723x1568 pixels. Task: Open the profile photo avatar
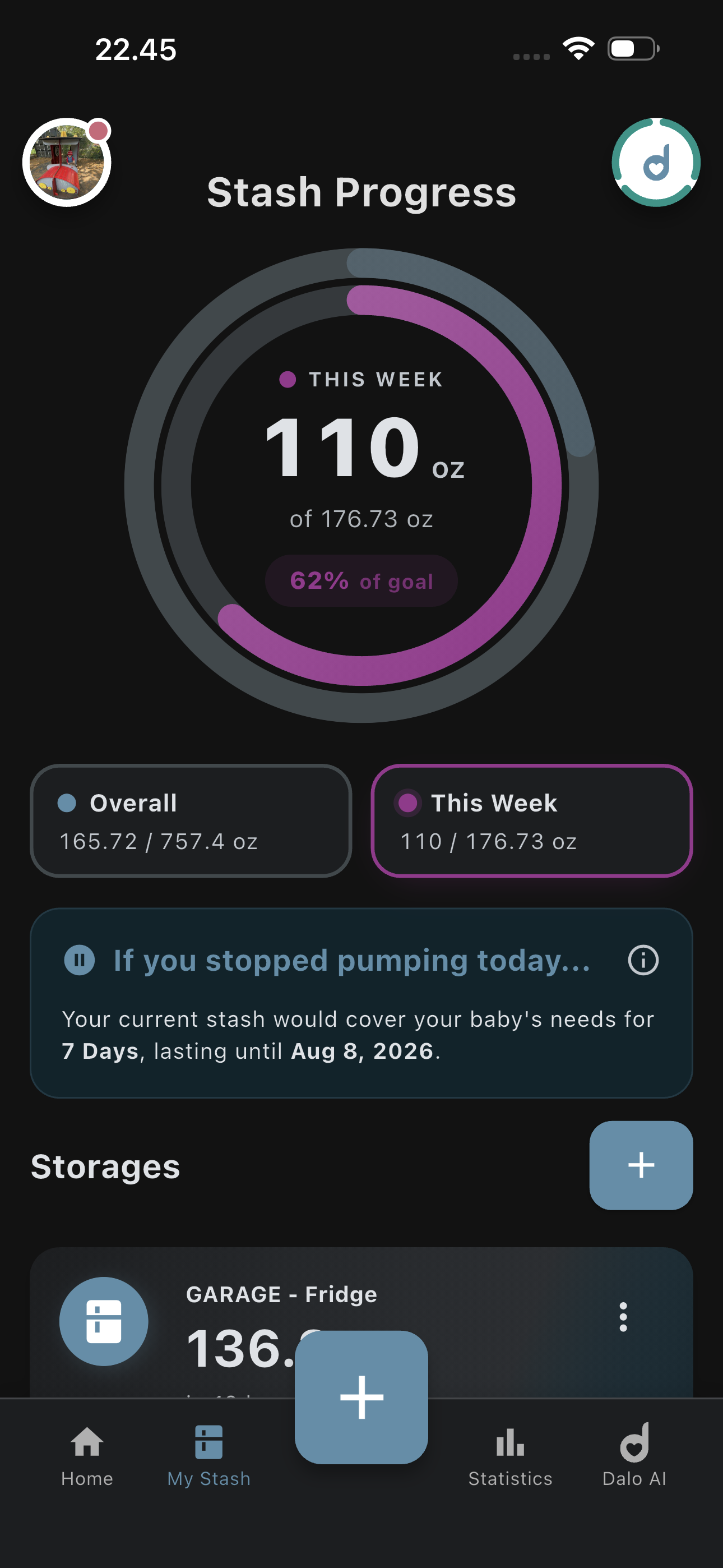[x=67, y=163]
